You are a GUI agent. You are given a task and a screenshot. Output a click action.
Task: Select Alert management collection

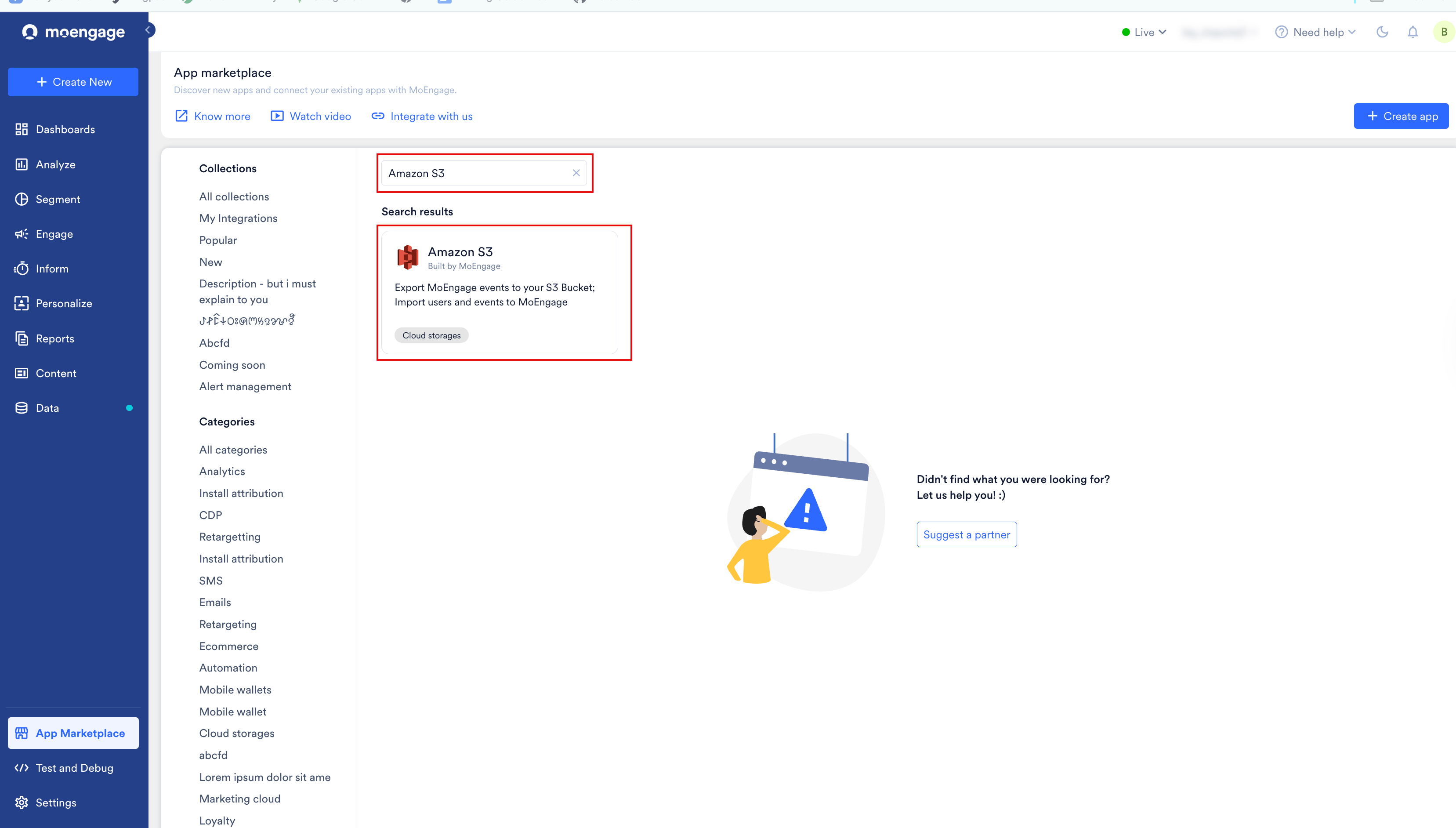coord(245,387)
